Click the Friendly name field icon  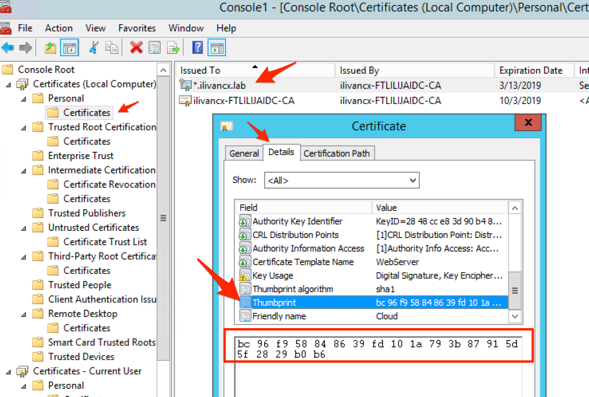(x=245, y=316)
